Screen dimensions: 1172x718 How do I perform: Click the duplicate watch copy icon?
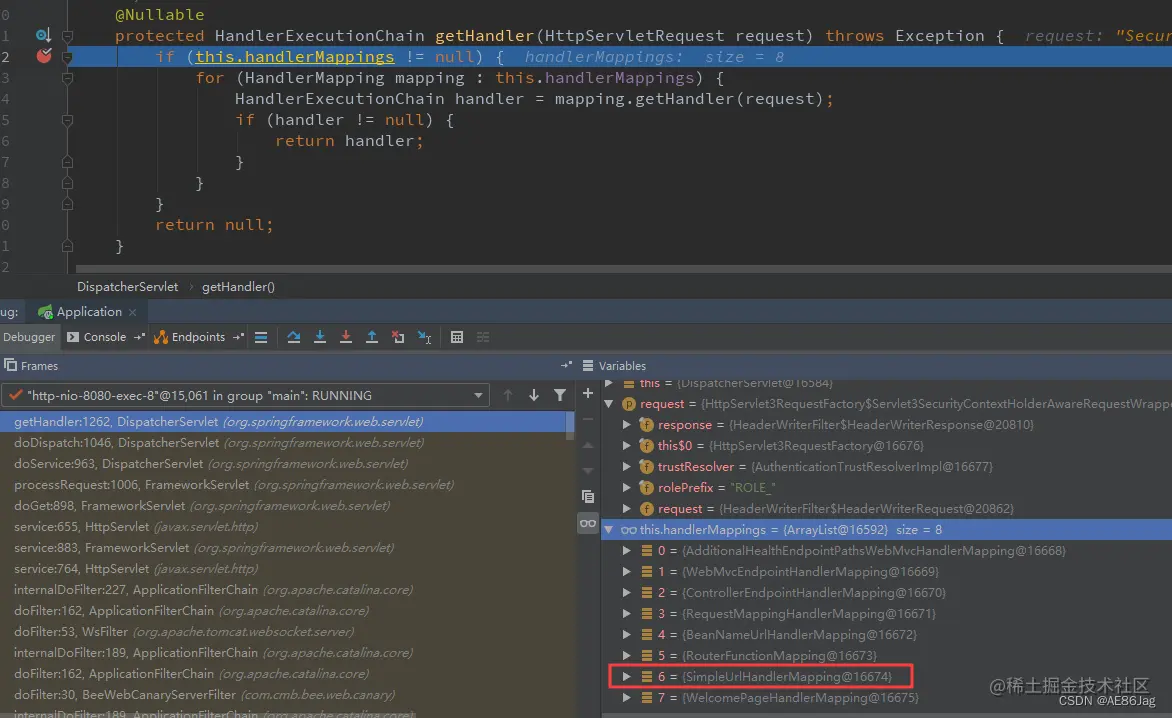(x=588, y=496)
